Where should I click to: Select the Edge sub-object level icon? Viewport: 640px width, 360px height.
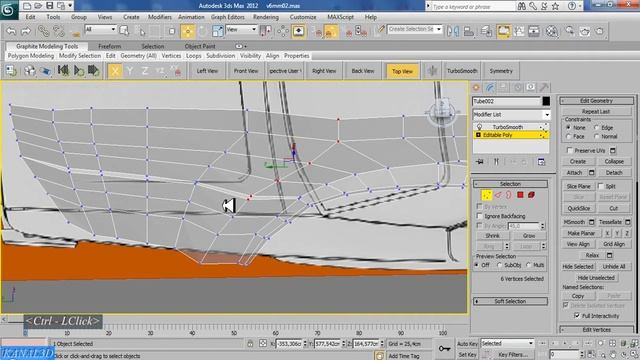point(498,195)
